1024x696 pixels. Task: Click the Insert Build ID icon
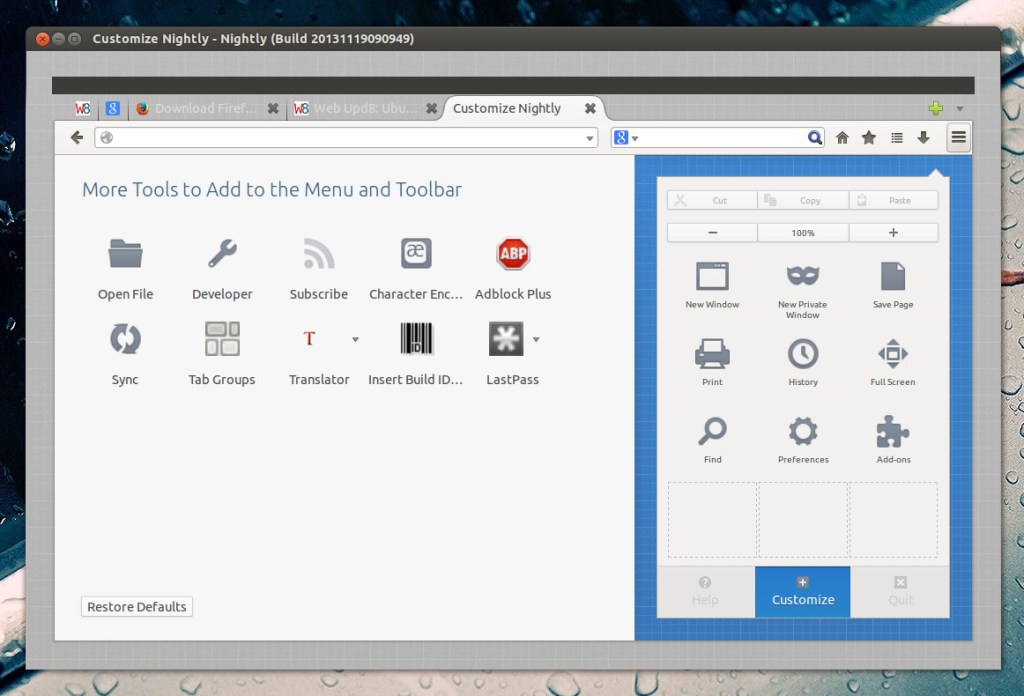(x=416, y=339)
